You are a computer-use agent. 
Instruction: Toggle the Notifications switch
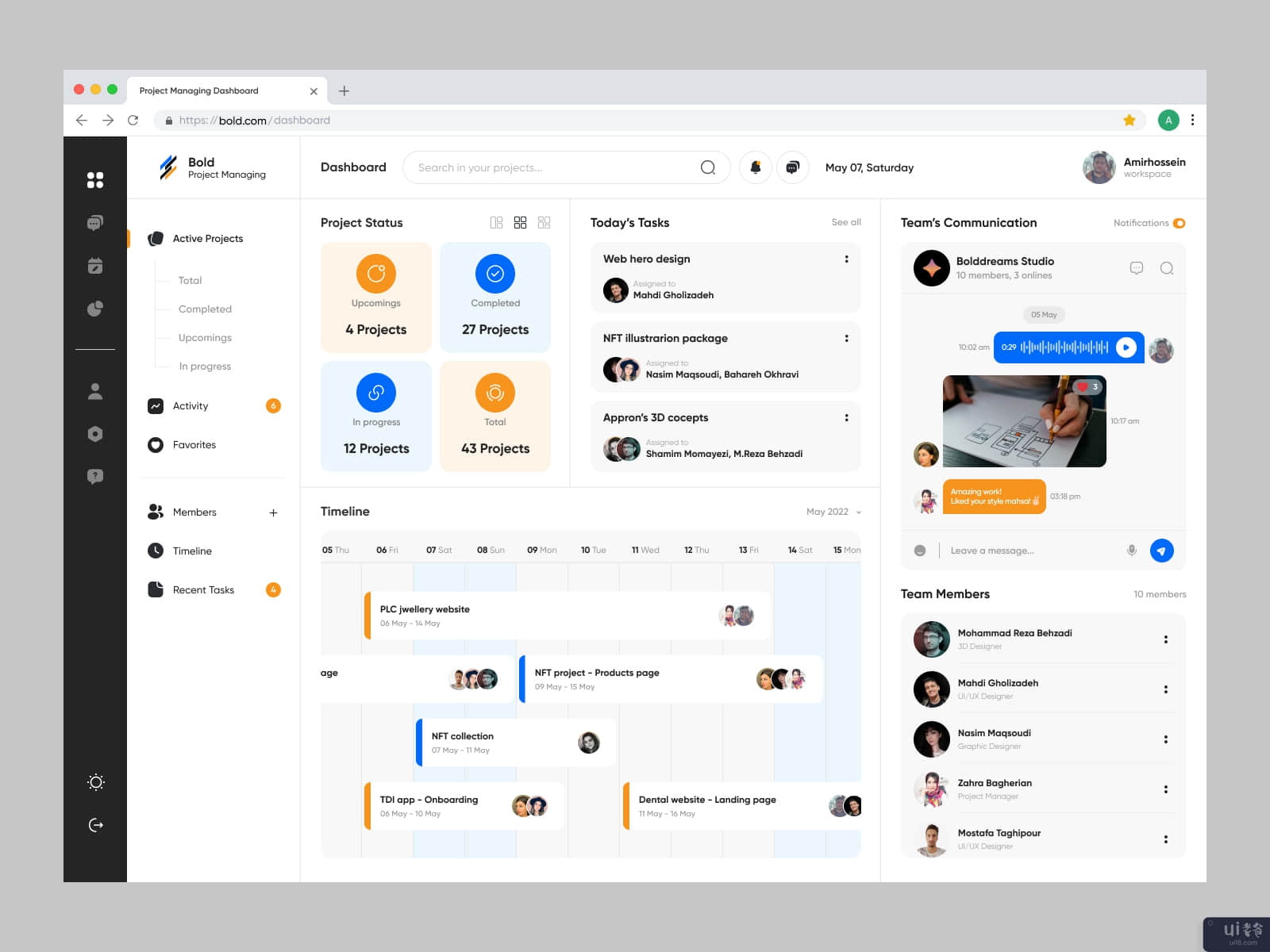click(x=1179, y=223)
